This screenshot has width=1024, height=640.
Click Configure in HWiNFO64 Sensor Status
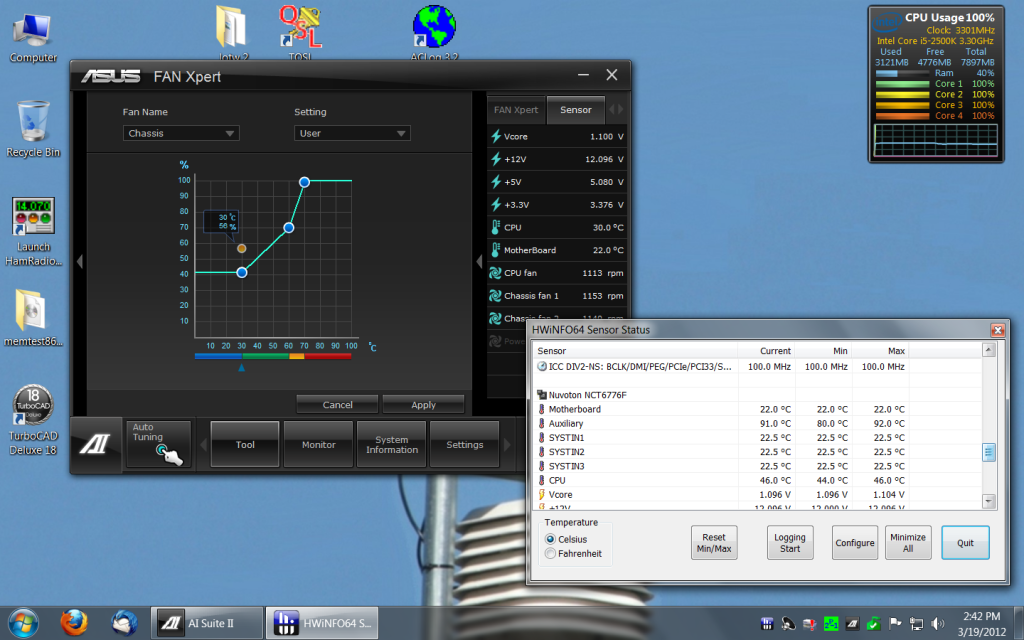tap(855, 543)
